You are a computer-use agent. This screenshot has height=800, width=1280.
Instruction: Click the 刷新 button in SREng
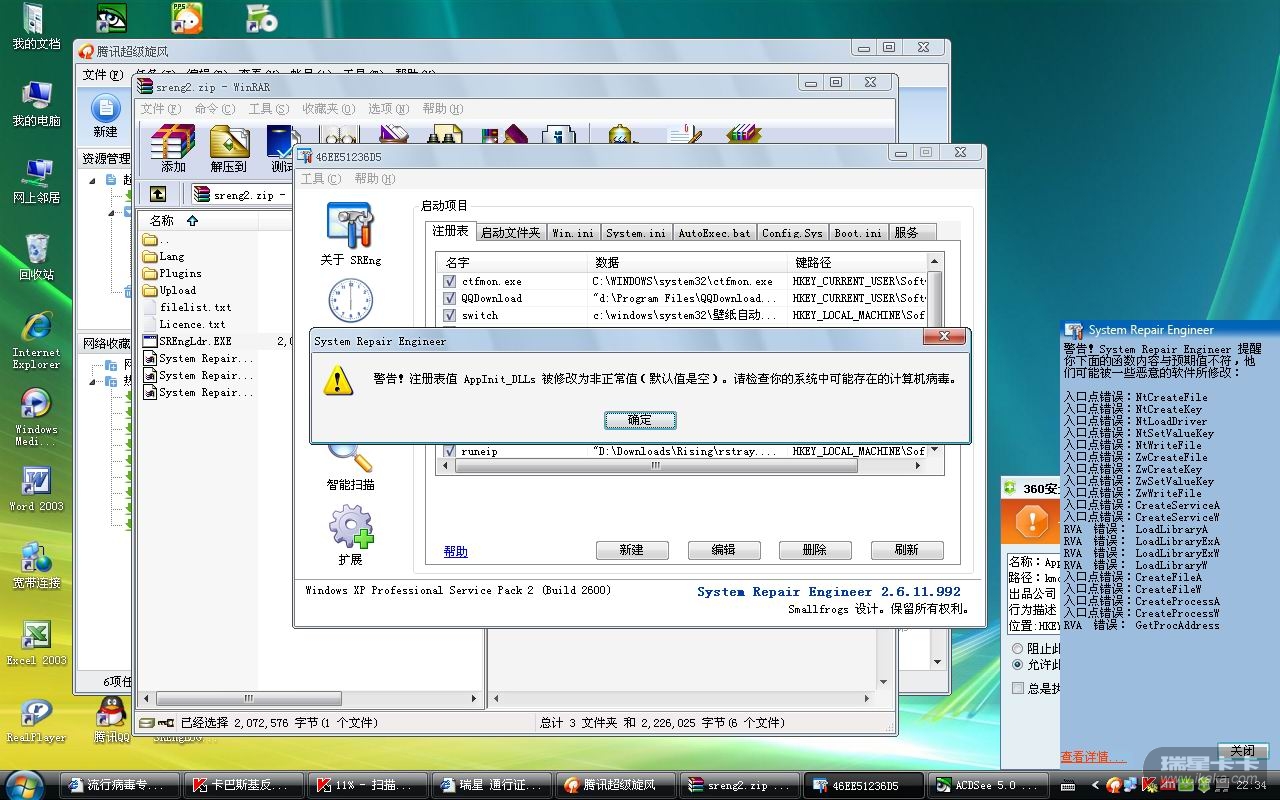click(907, 550)
